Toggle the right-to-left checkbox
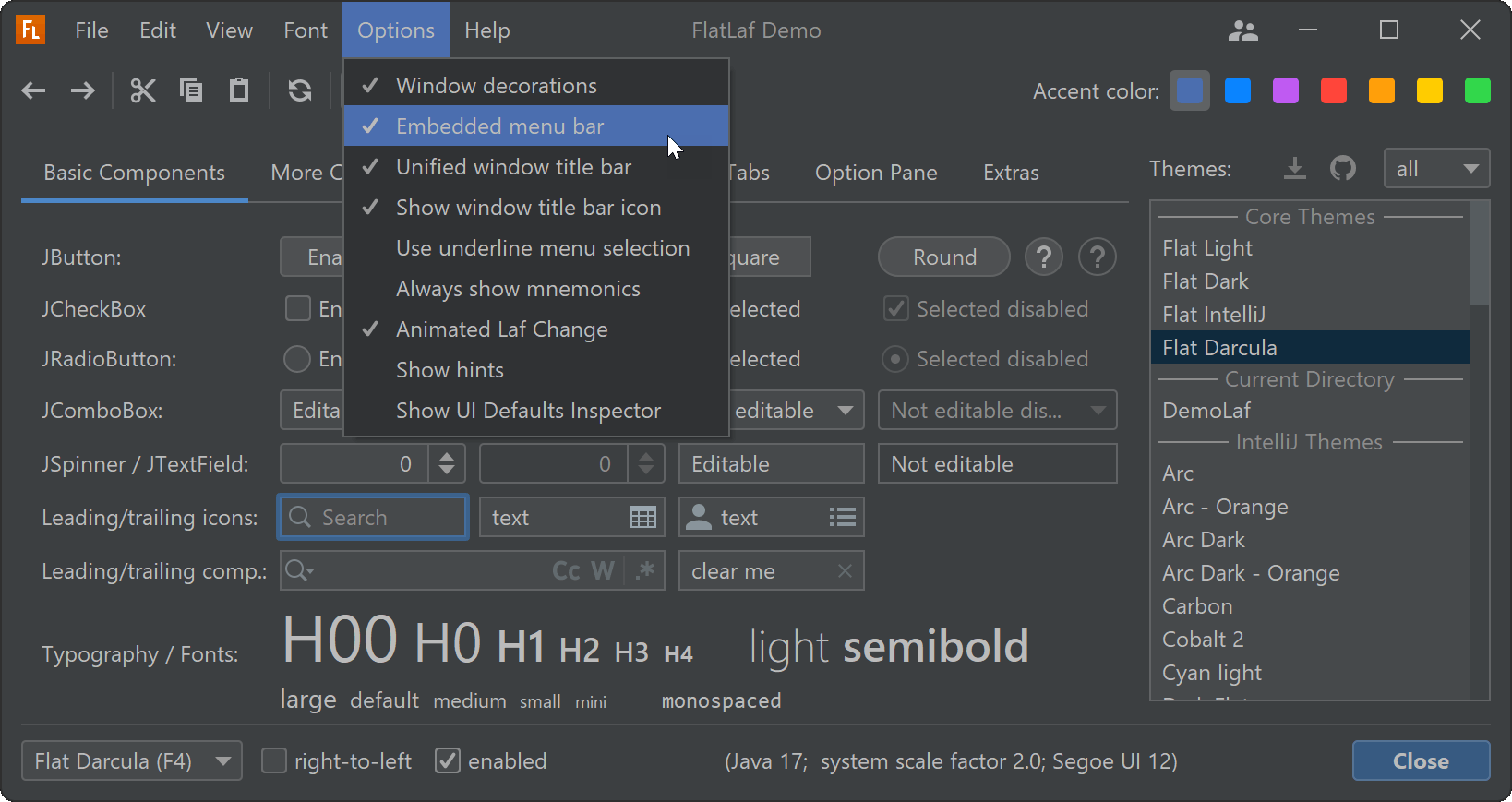Image resolution: width=1512 pixels, height=802 pixels. [x=274, y=761]
